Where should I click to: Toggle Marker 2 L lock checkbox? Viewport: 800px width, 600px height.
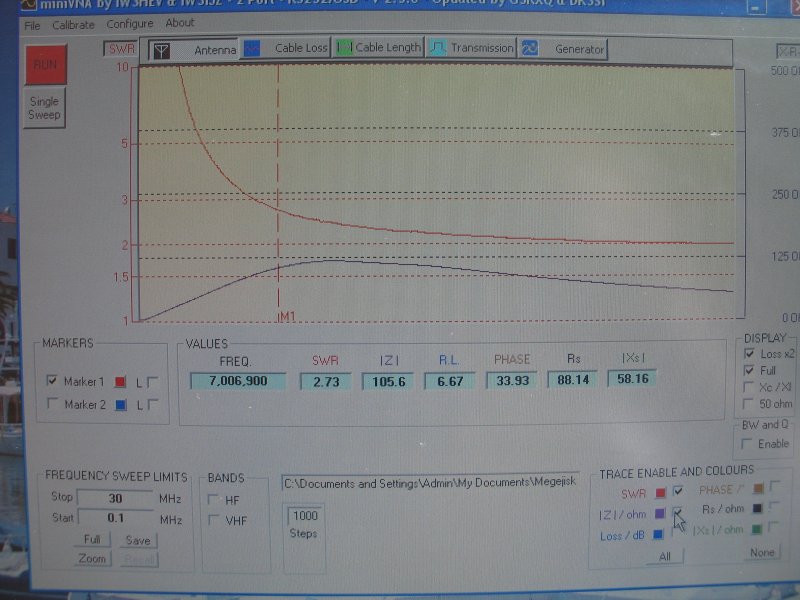152,405
